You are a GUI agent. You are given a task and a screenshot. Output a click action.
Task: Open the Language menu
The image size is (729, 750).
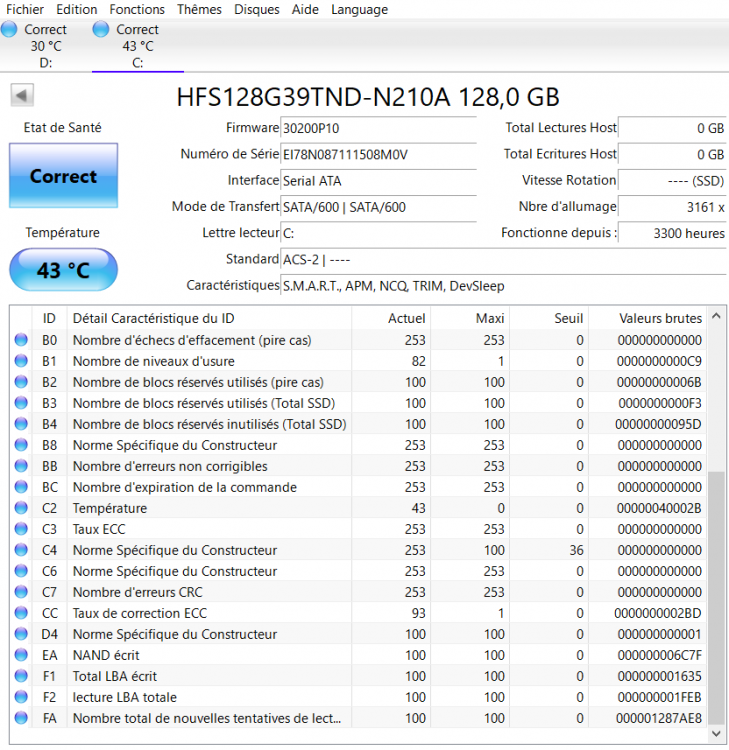coord(359,9)
